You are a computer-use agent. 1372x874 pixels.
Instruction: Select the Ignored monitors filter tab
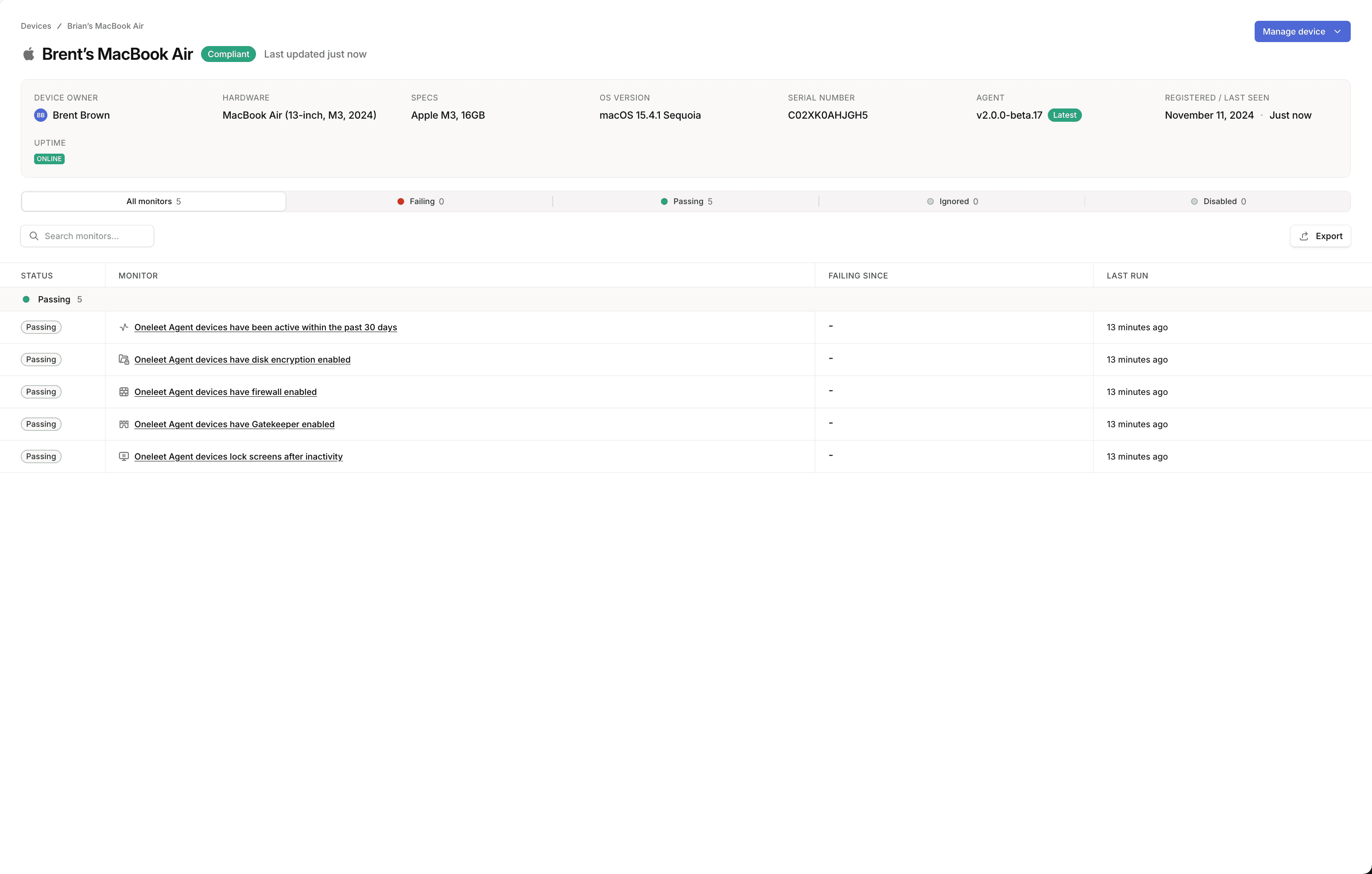click(x=952, y=201)
